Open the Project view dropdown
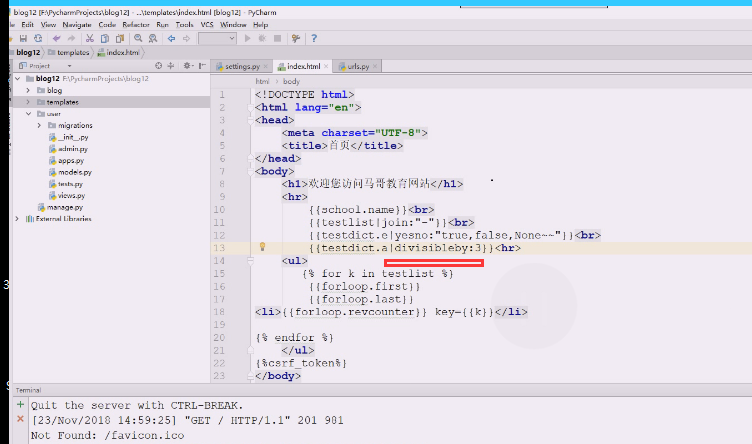This screenshot has width=752, height=444. [69, 66]
